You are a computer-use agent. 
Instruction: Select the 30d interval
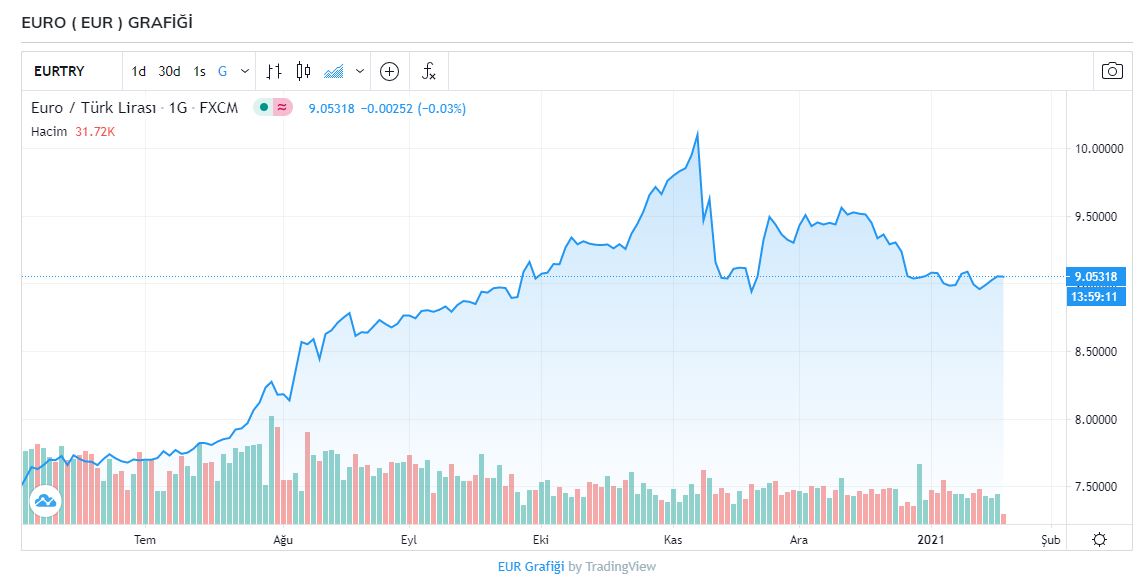169,71
